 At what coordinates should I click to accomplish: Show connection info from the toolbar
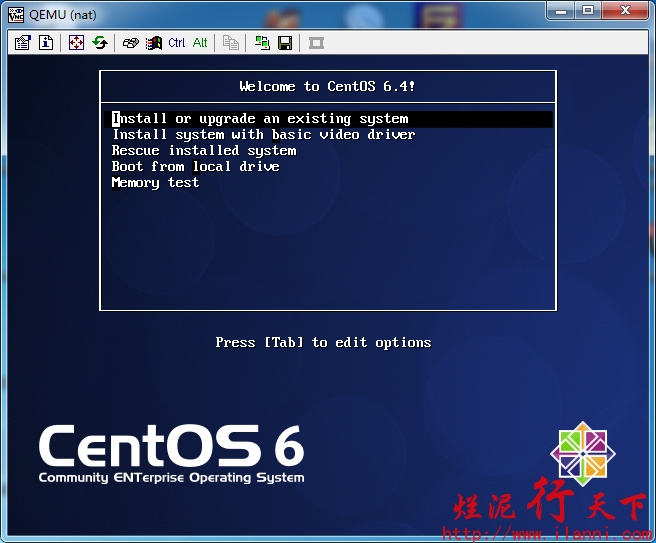pyautogui.click(x=45, y=43)
